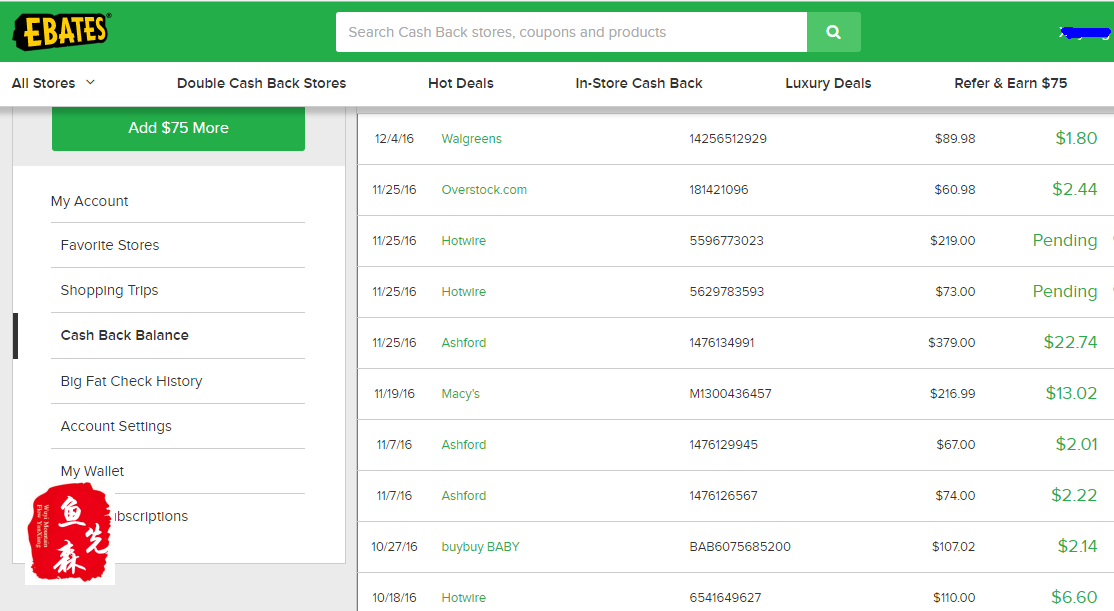Click the $2.14 cash back amount
The image size is (1114, 611).
(1077, 546)
